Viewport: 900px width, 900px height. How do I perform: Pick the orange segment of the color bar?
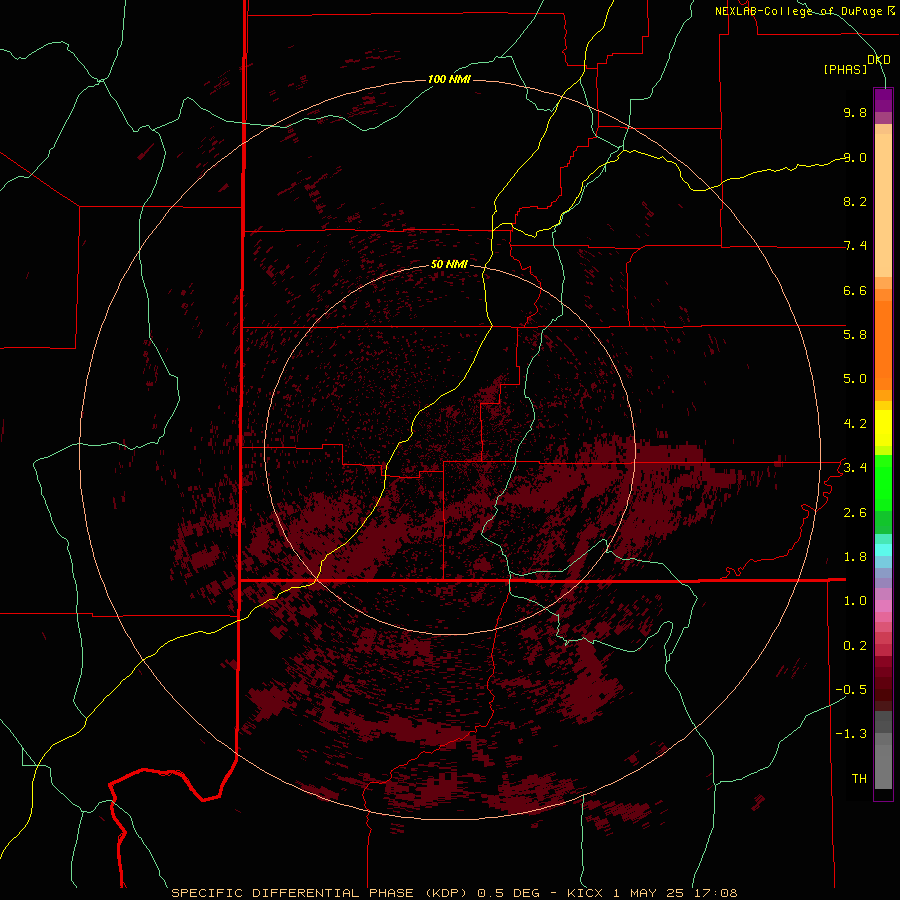[x=883, y=345]
